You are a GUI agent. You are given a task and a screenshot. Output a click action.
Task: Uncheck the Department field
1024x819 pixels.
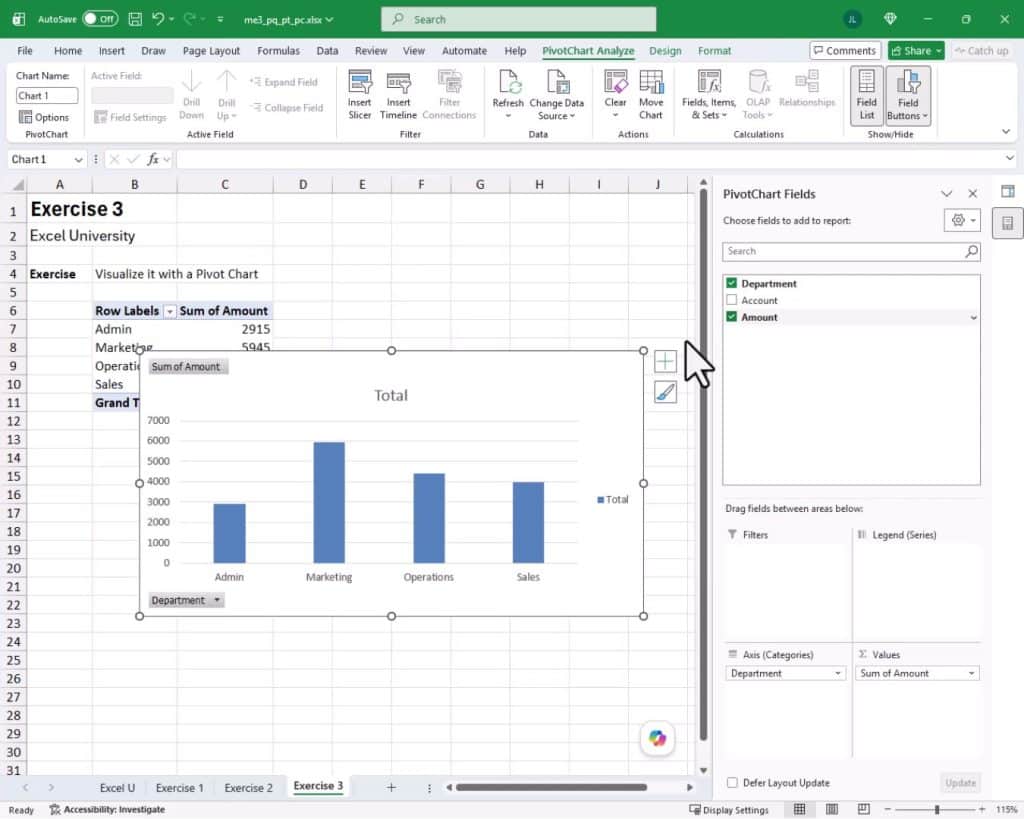tap(731, 283)
